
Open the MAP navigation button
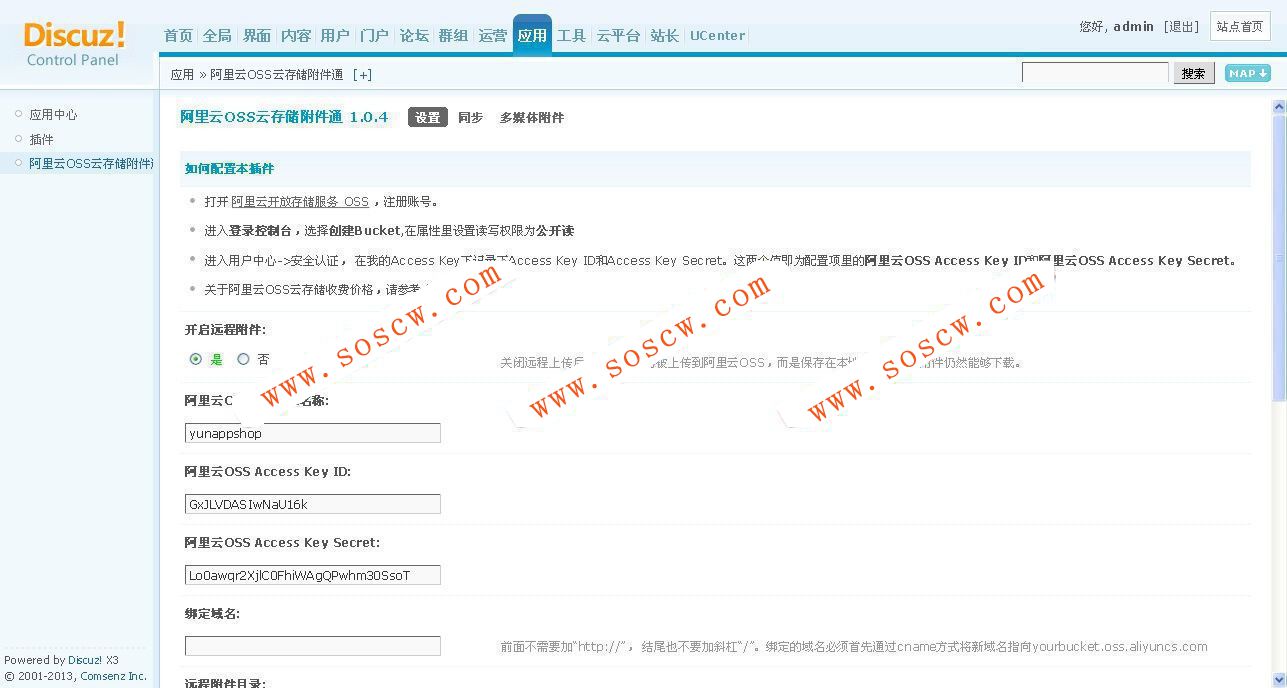tap(1247, 73)
